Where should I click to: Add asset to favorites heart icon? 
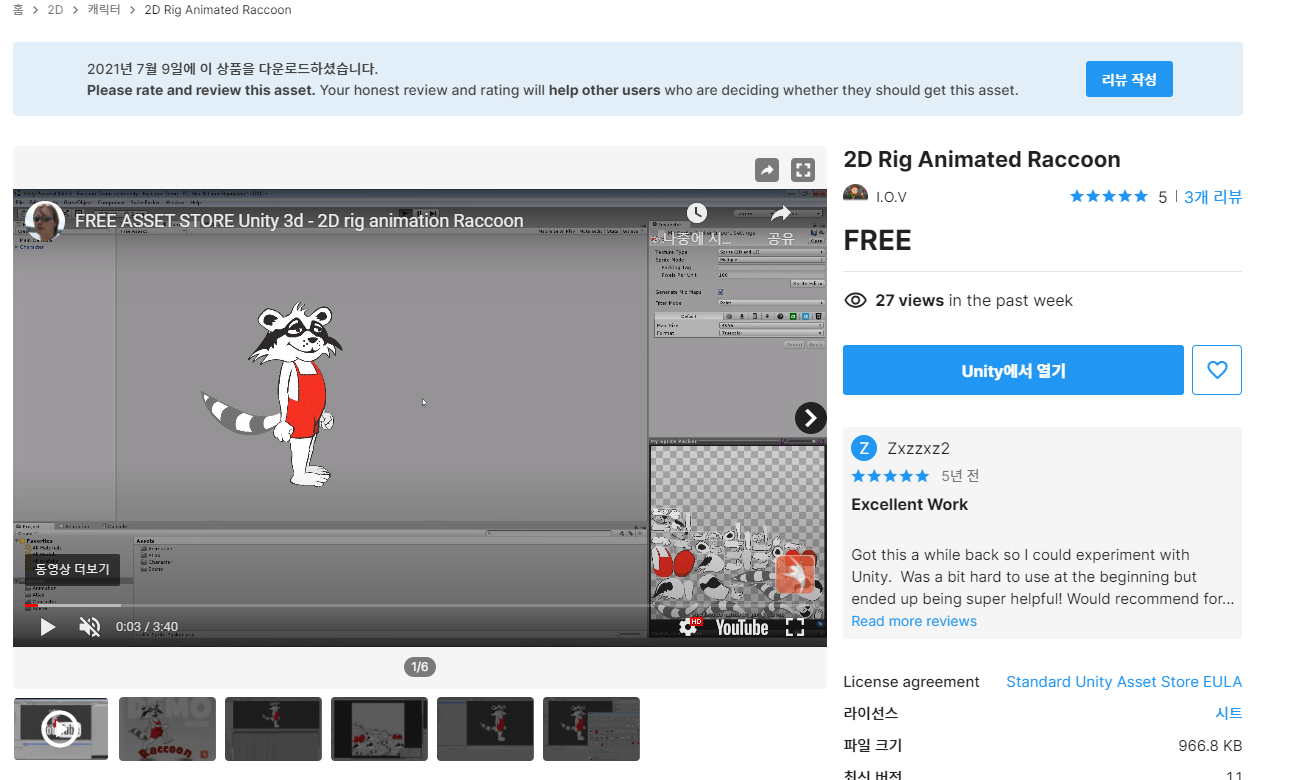(x=1217, y=370)
